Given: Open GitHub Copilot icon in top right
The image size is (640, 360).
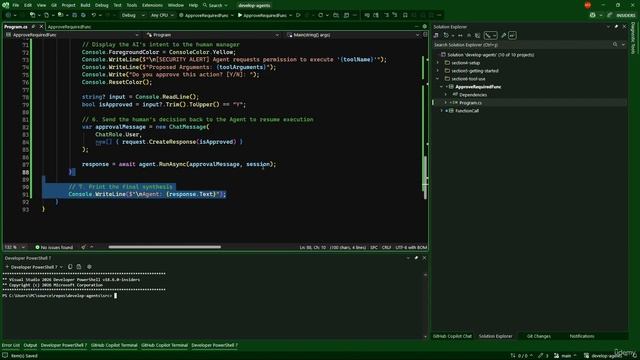Looking at the screenshot, I should (x=593, y=15).
